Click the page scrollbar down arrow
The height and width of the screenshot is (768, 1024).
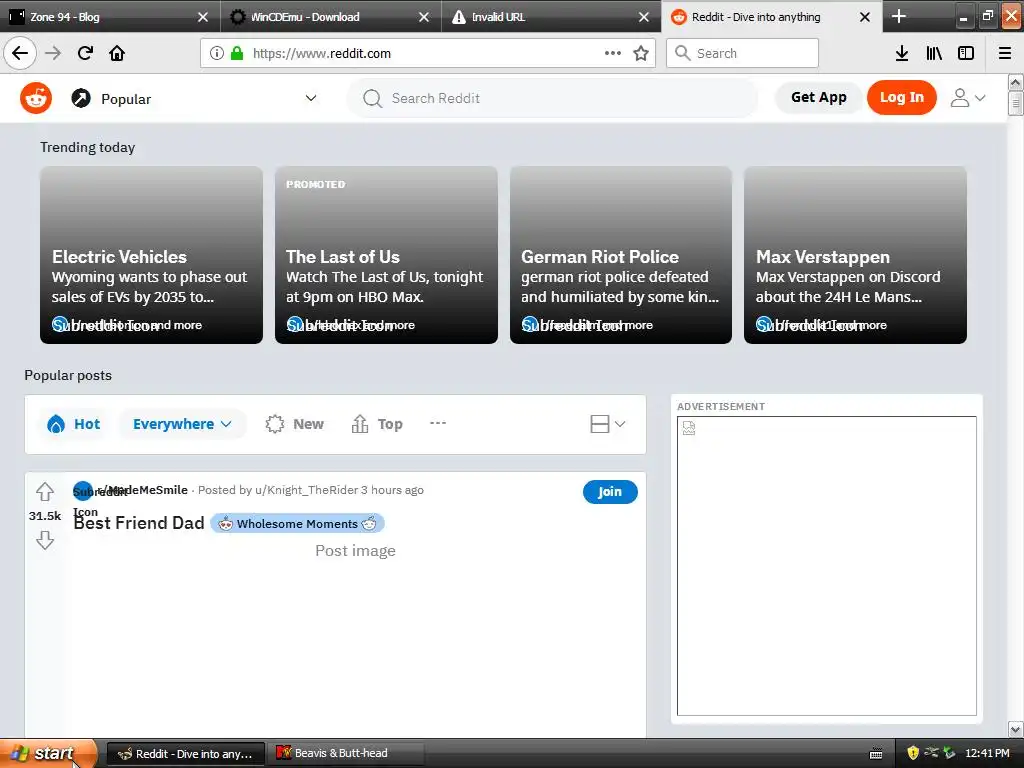click(1015, 729)
